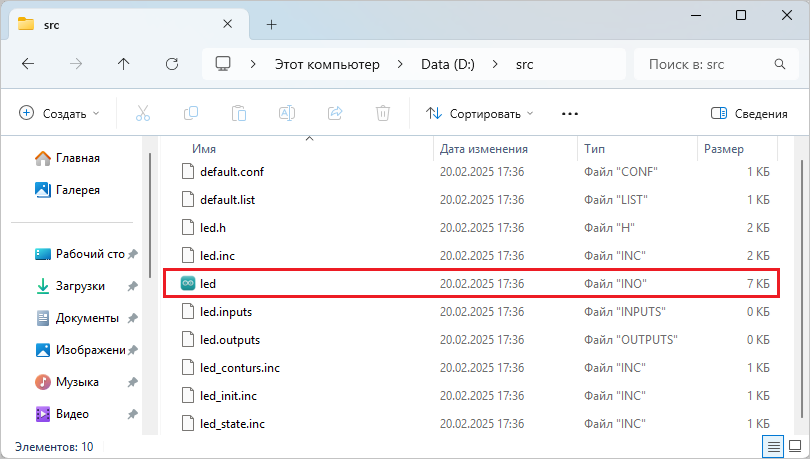This screenshot has width=810, height=459.
Task: Click the Delete trash bin icon
Action: pyautogui.click(x=382, y=113)
